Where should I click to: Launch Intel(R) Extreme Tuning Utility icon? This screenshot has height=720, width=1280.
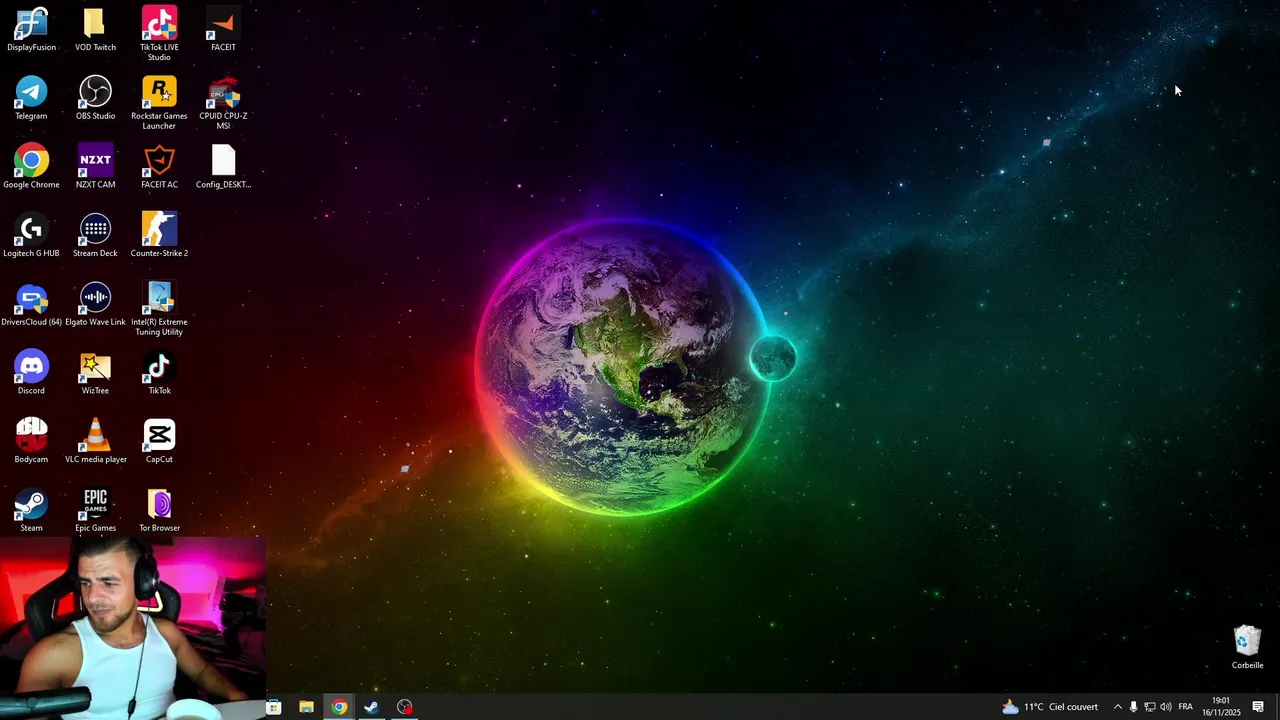tap(159, 309)
